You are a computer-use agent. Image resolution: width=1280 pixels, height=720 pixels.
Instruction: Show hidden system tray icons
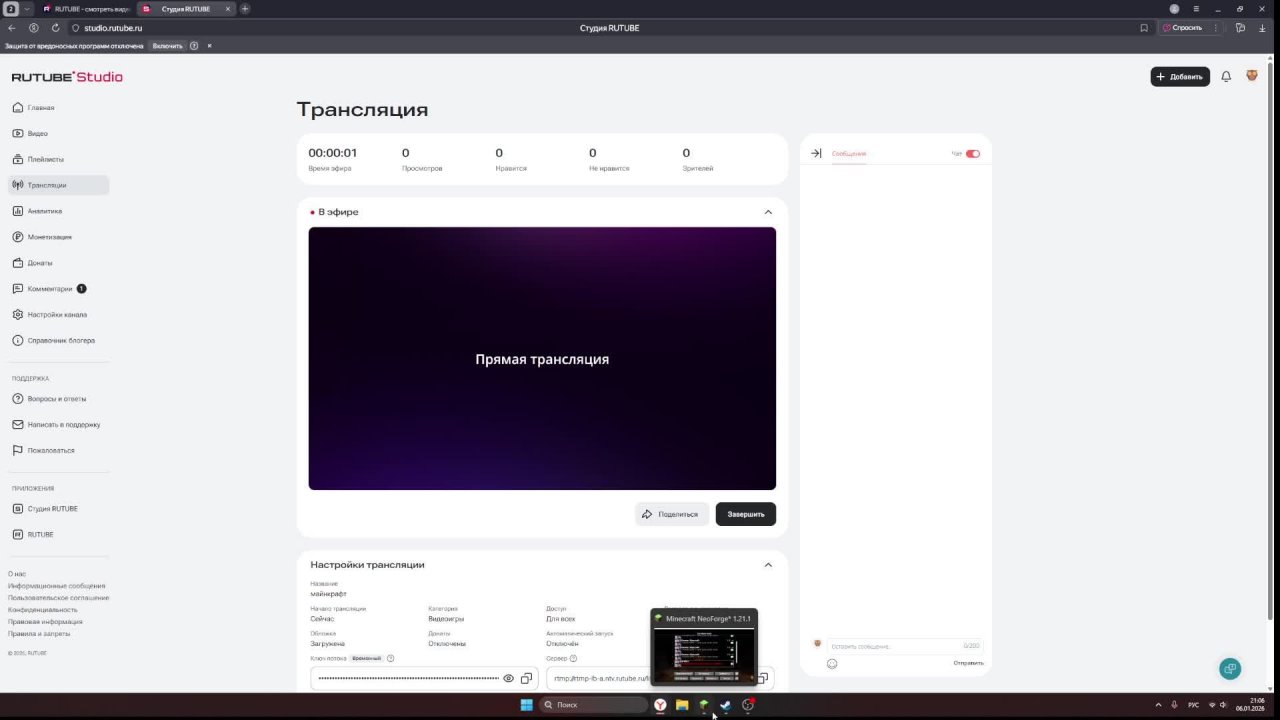coord(1159,705)
